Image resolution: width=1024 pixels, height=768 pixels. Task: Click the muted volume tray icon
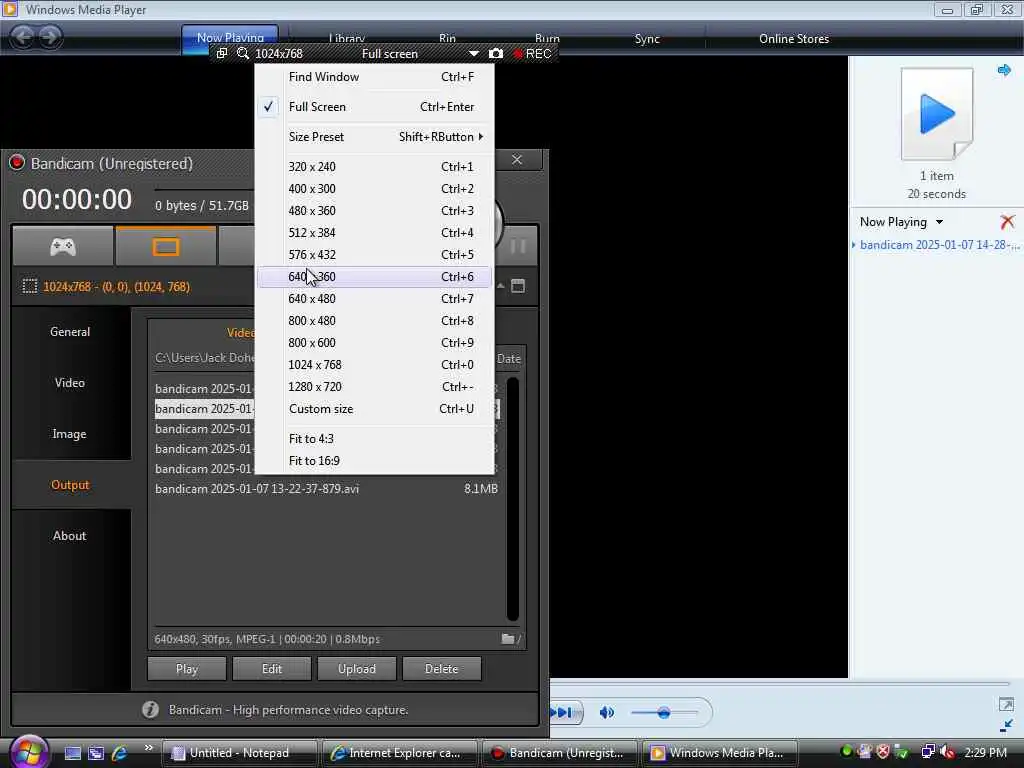[947, 752]
